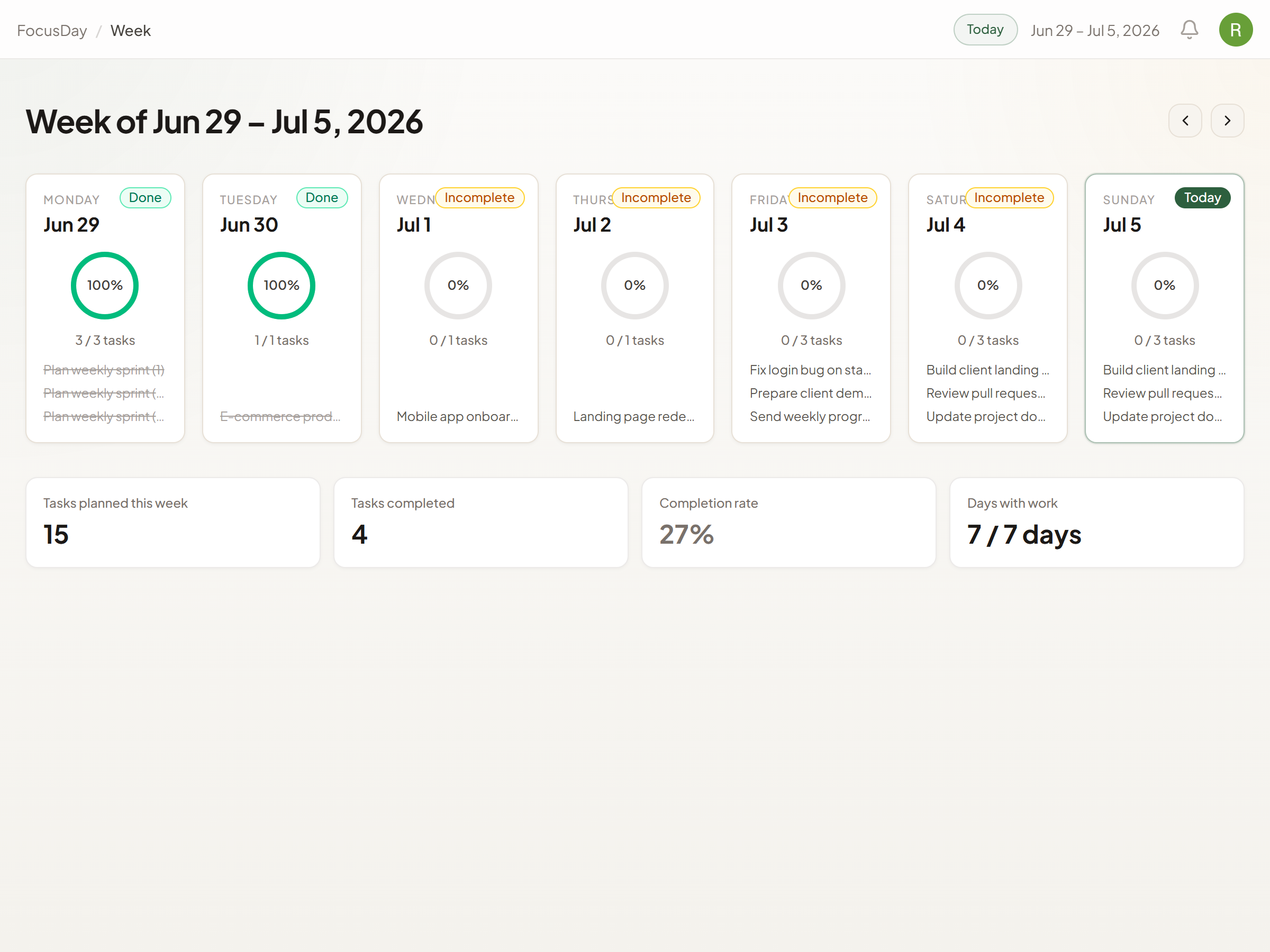Screen dimensions: 1270x952
Task: Click Wednesday's 0% progress ring
Action: (x=458, y=285)
